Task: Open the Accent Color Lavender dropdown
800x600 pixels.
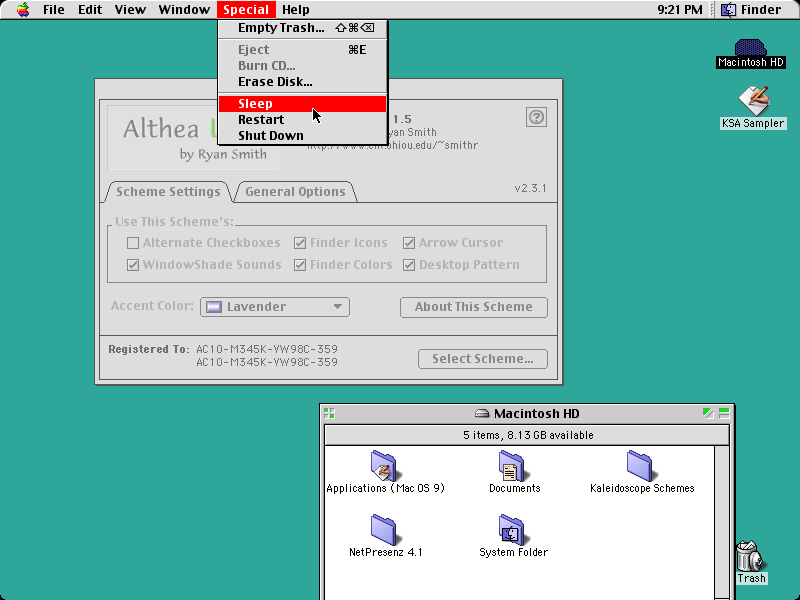Action: coord(275,307)
